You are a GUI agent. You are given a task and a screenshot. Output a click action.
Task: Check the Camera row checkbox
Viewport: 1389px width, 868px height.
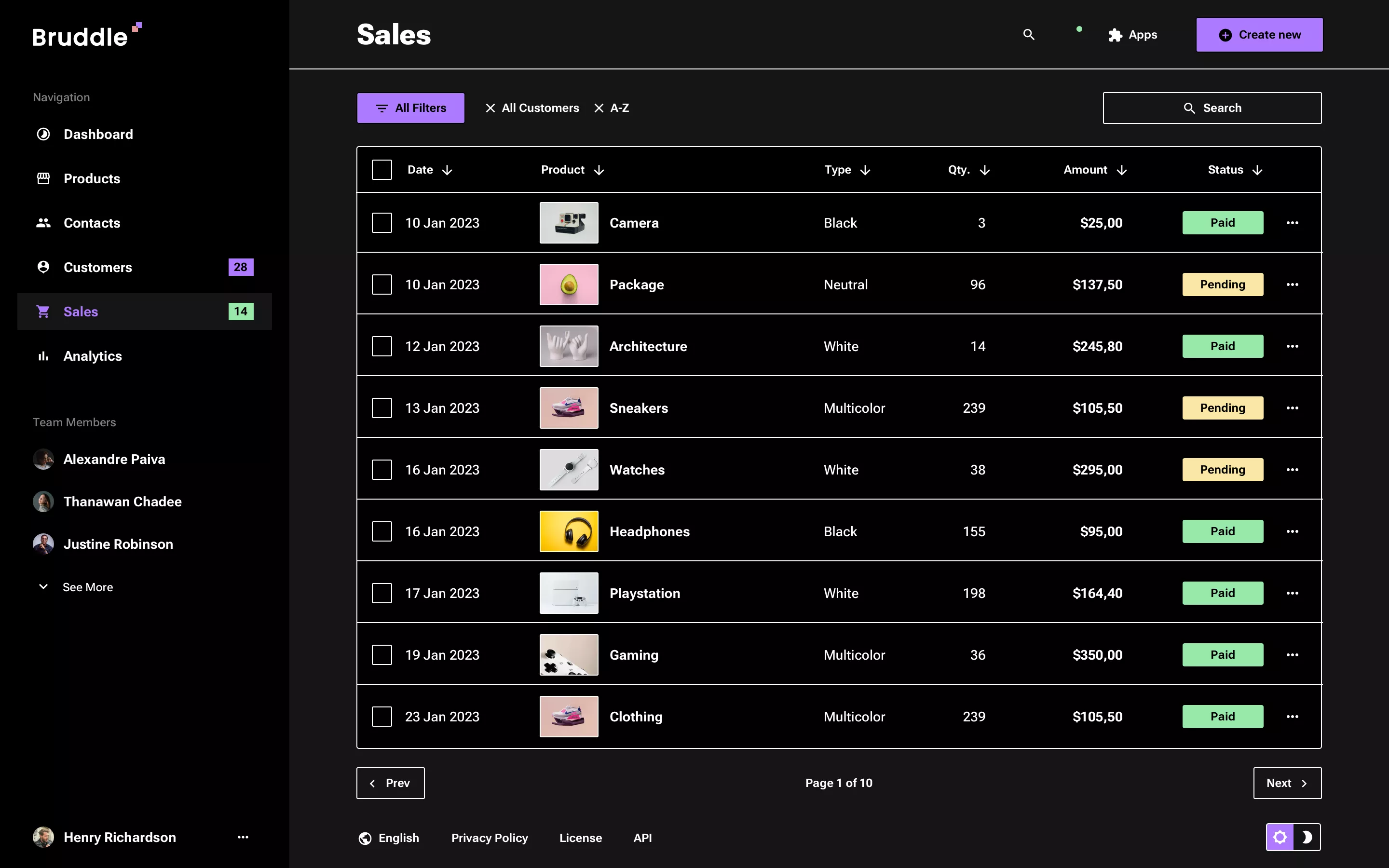click(381, 223)
